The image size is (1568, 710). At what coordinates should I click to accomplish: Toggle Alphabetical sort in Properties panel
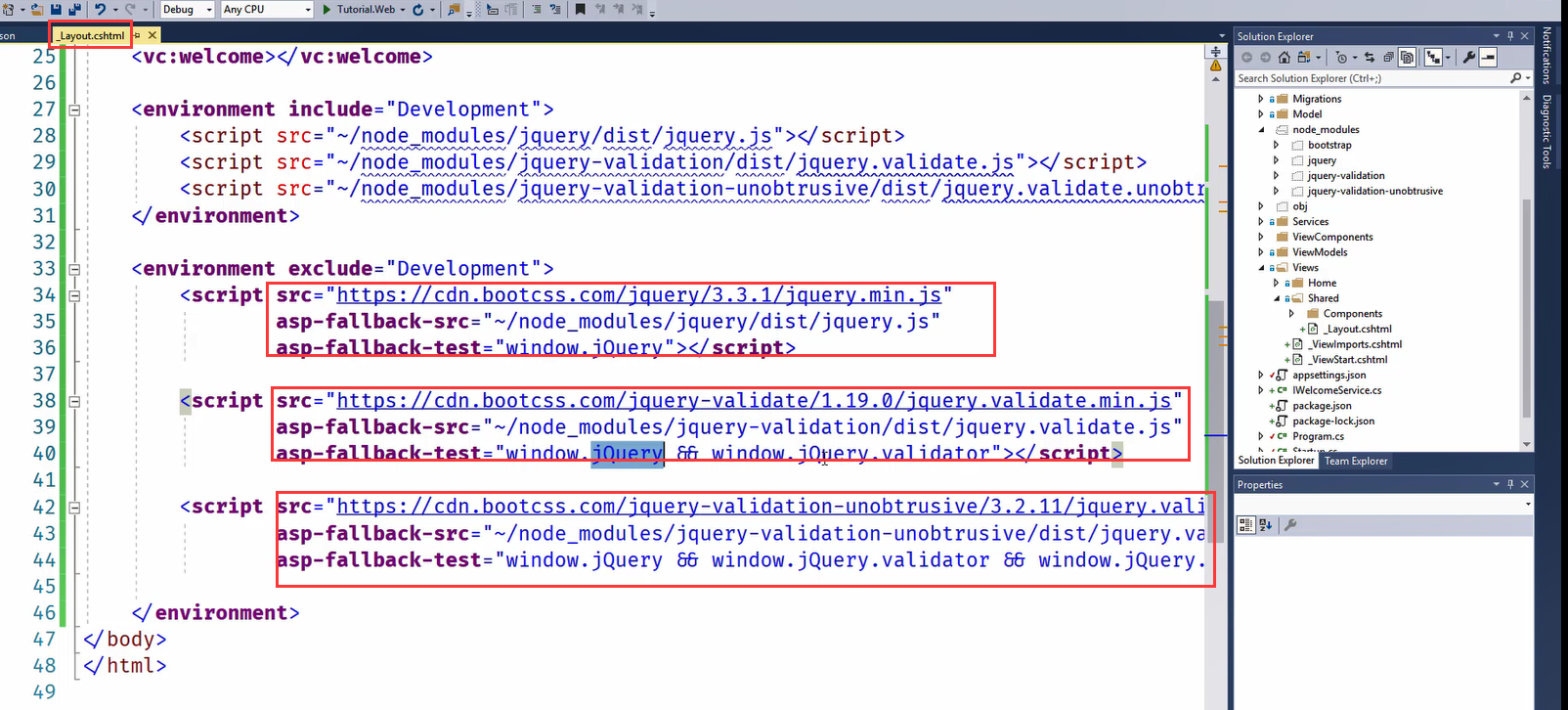[1265, 525]
